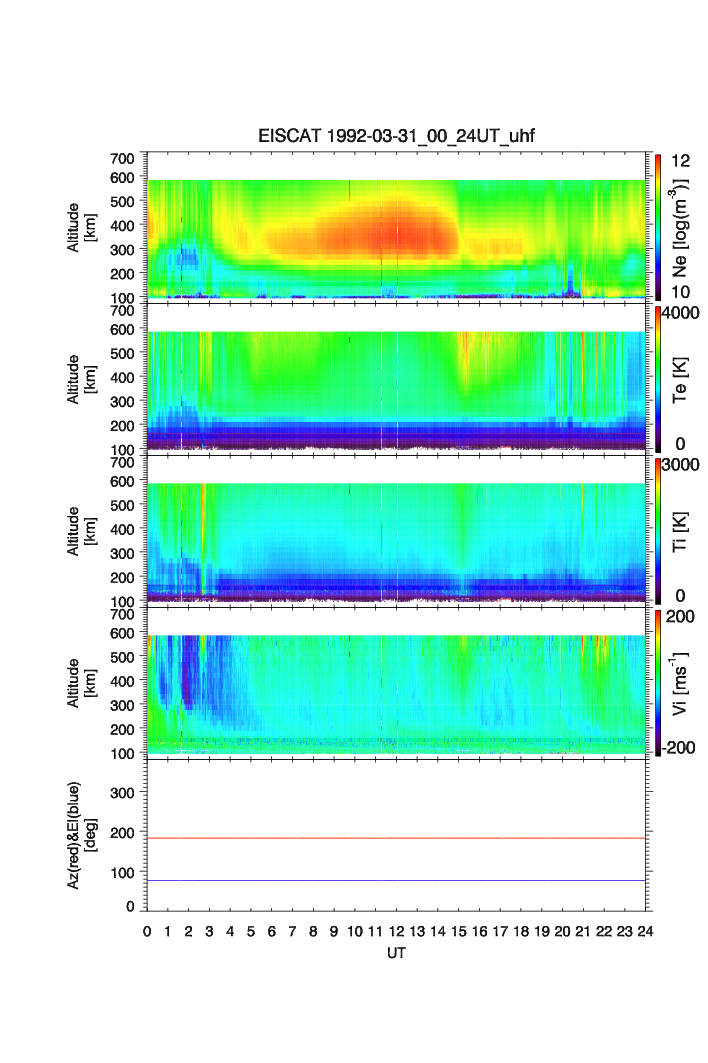Screen dimensions: 708x1063
Task: Click the 0 degree tick in azimuth panel
Action: coord(131,907)
